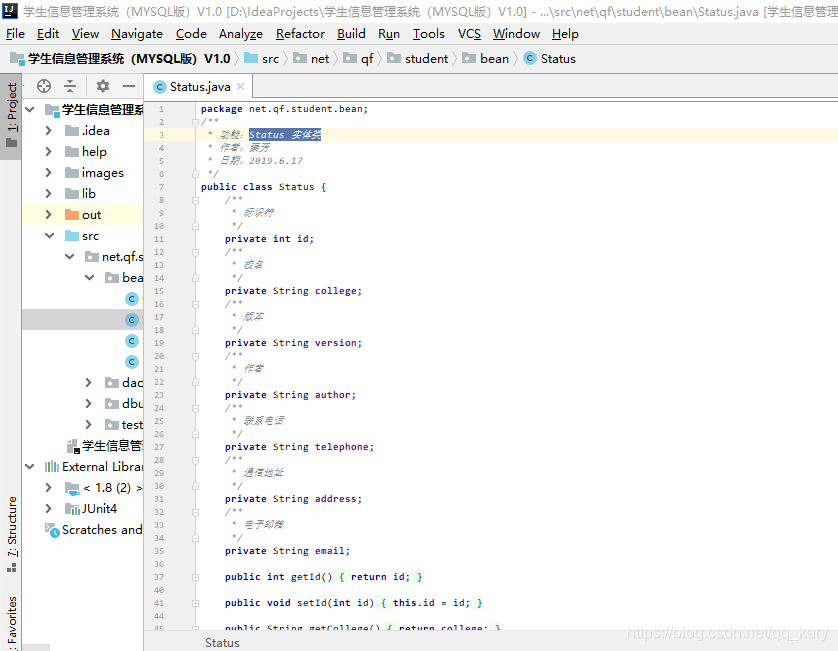Click line 15 private String college

(293, 291)
